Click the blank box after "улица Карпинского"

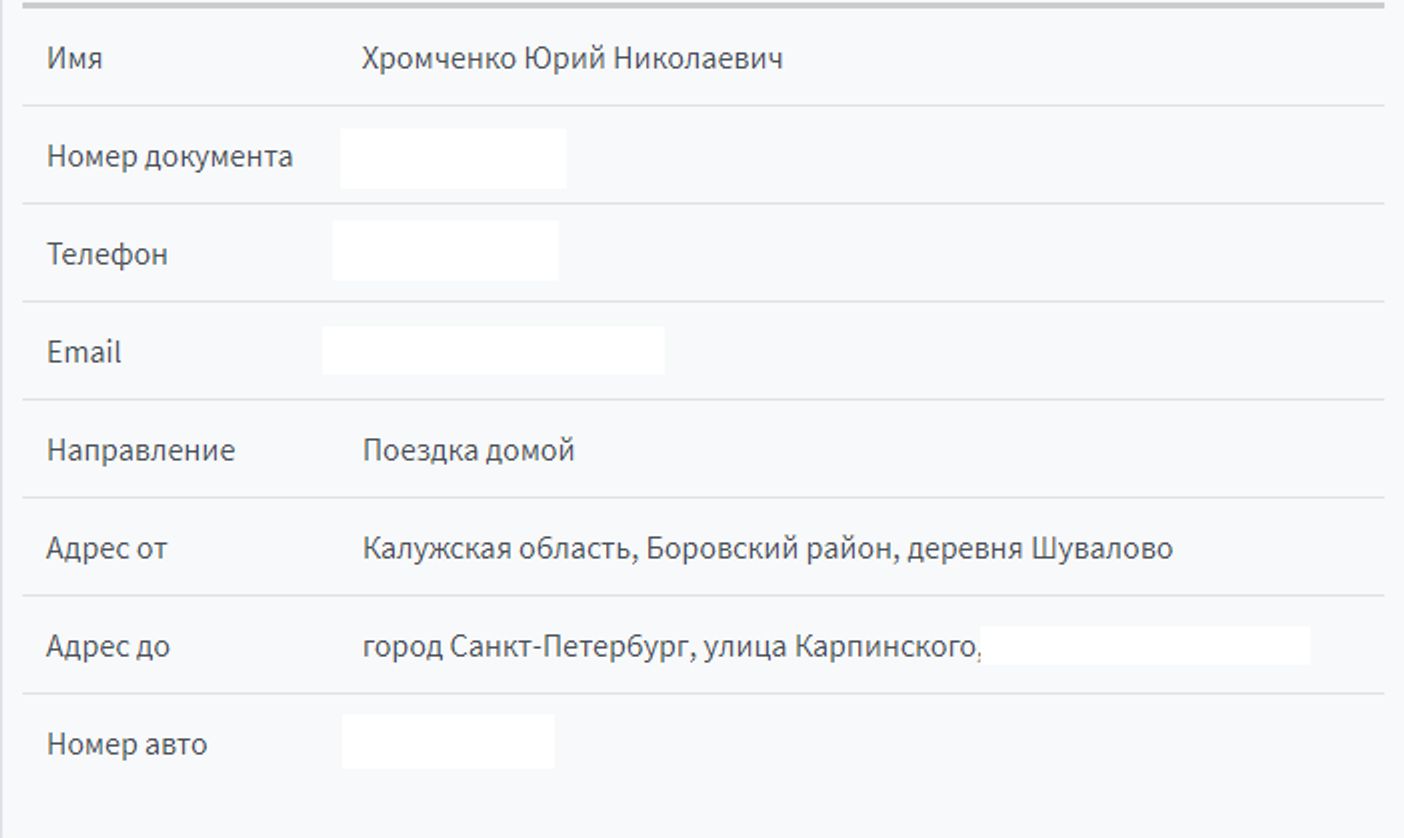click(1146, 646)
